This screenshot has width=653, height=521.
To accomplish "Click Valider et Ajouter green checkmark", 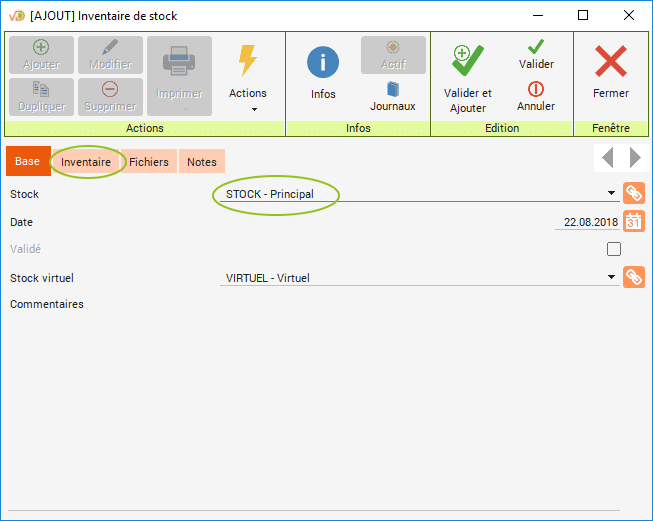I will 467,62.
